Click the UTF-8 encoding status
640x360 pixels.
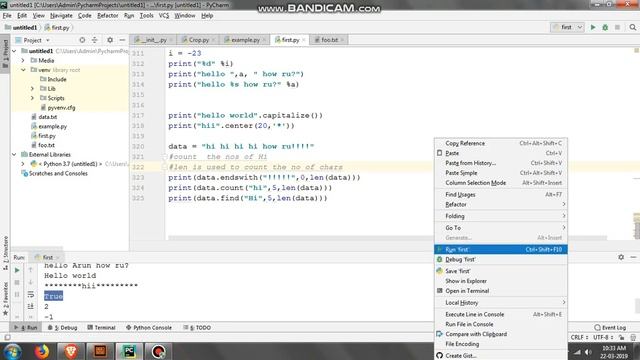(x=603, y=337)
